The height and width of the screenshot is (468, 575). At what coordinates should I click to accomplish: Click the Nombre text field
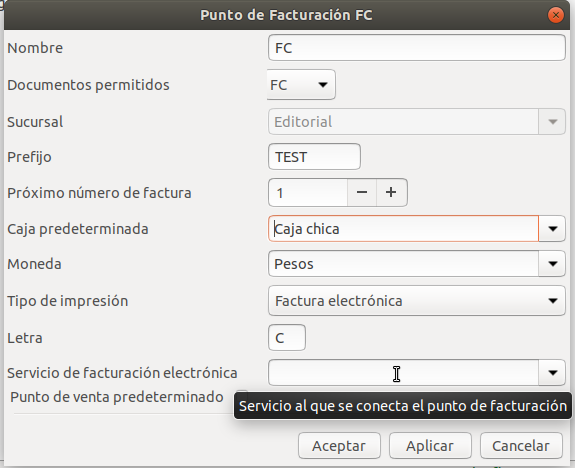click(417, 48)
